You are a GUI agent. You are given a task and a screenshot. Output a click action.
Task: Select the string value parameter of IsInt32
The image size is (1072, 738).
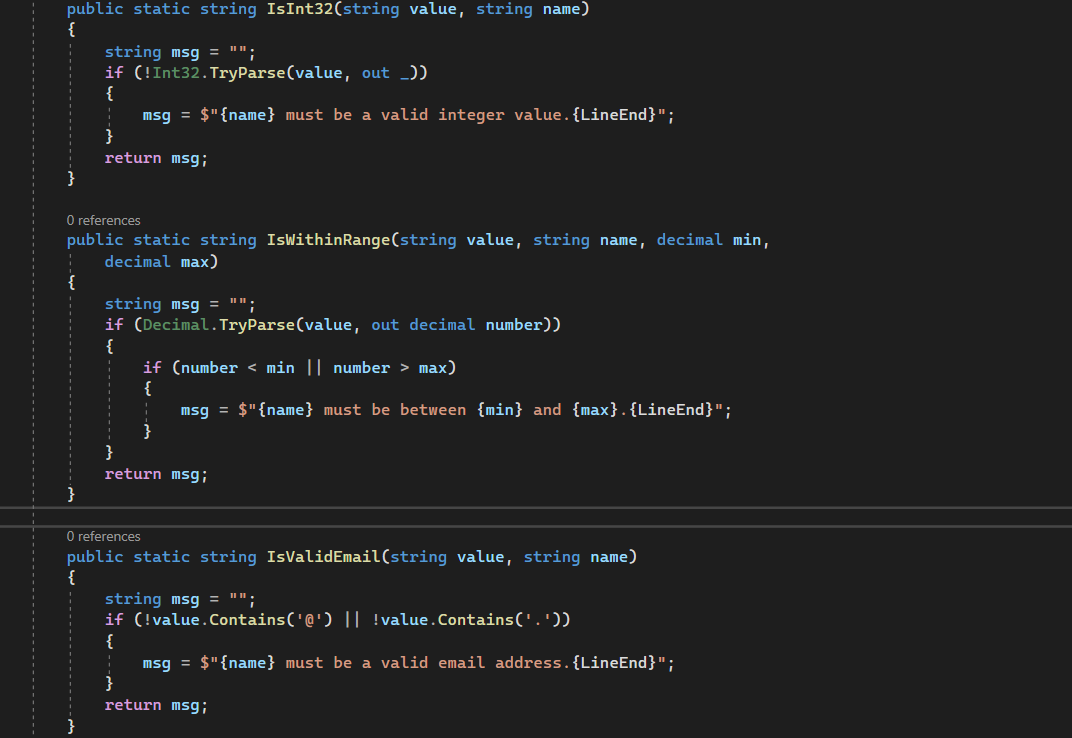pos(400,9)
